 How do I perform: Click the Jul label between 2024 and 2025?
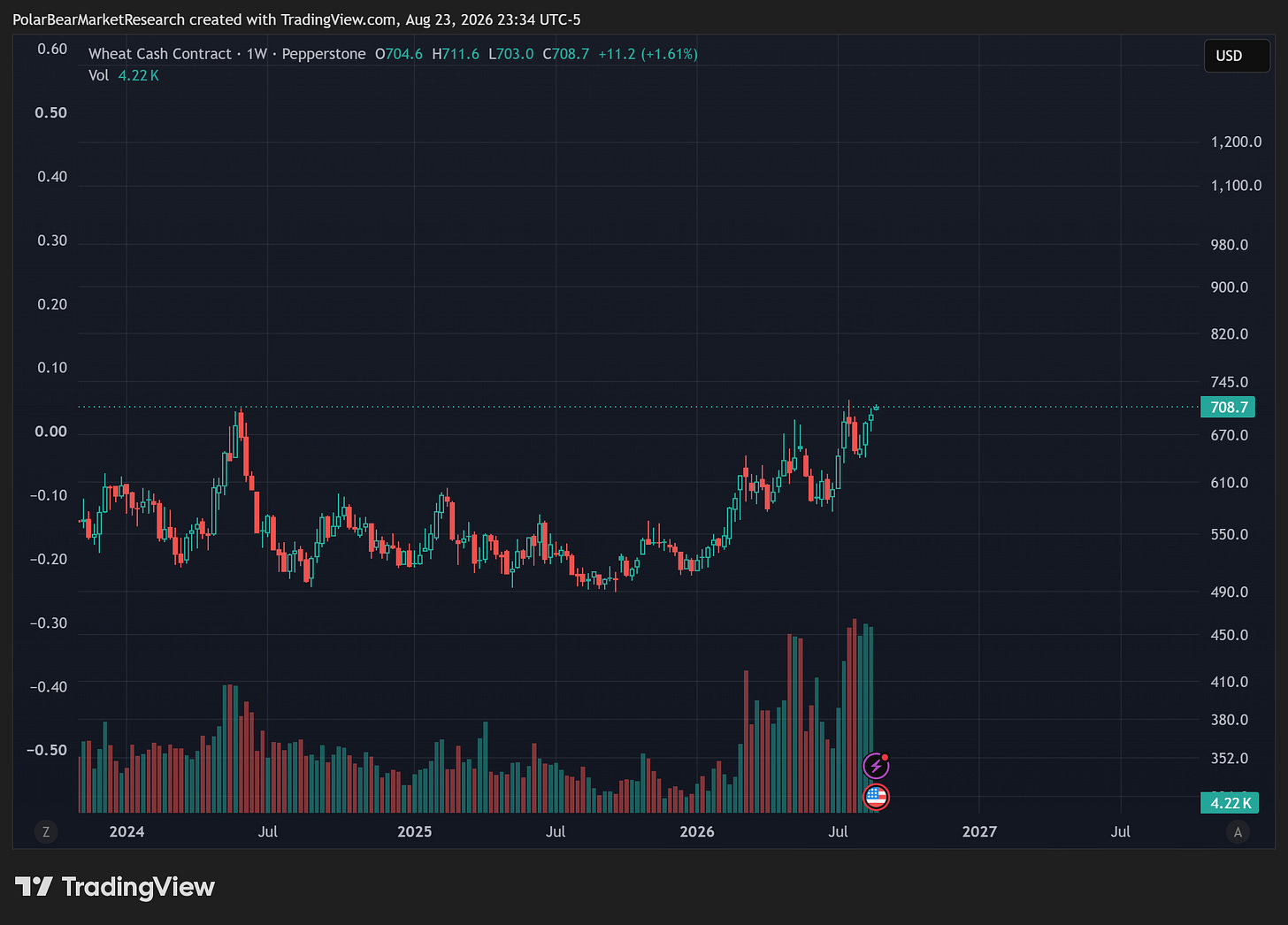pos(267,831)
